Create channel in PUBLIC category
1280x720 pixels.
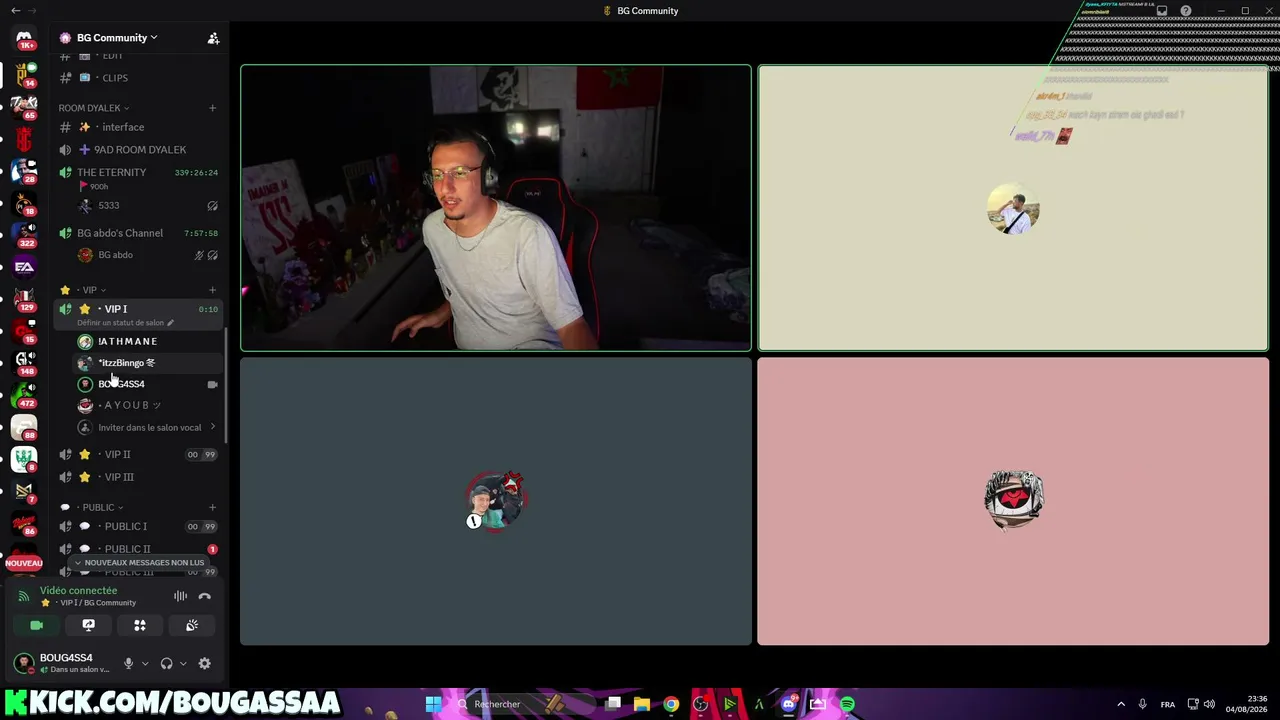[212, 507]
